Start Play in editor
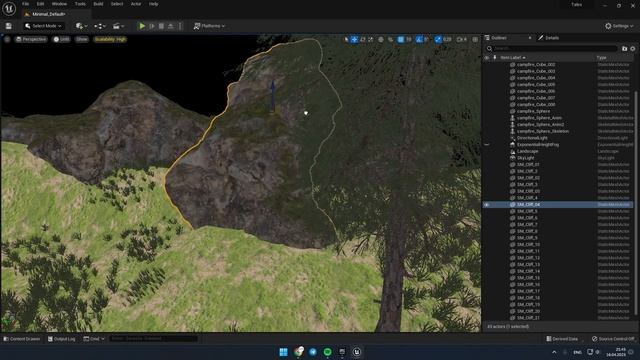 tap(142, 26)
